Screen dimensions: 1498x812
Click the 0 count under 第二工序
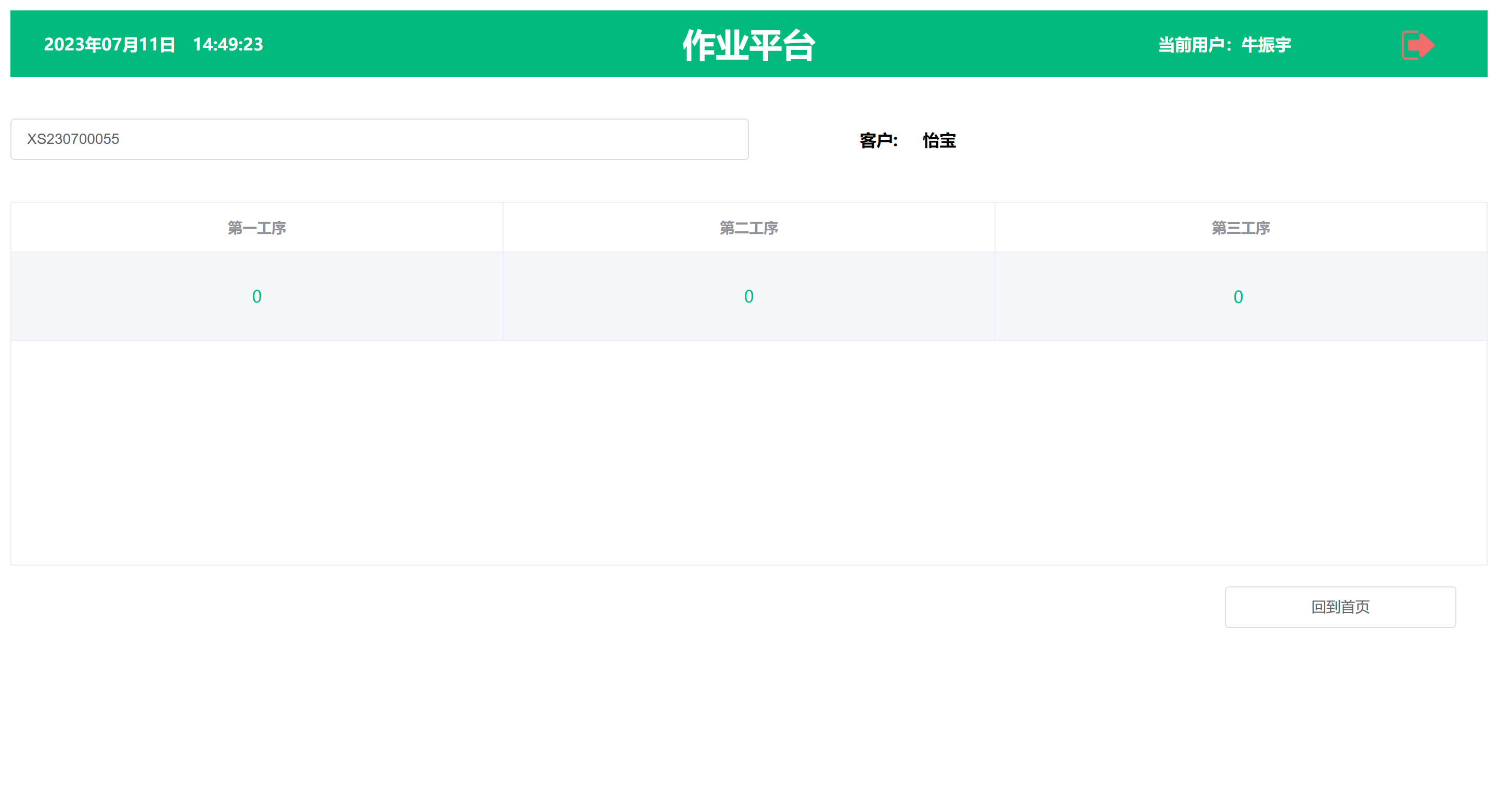pyautogui.click(x=748, y=296)
